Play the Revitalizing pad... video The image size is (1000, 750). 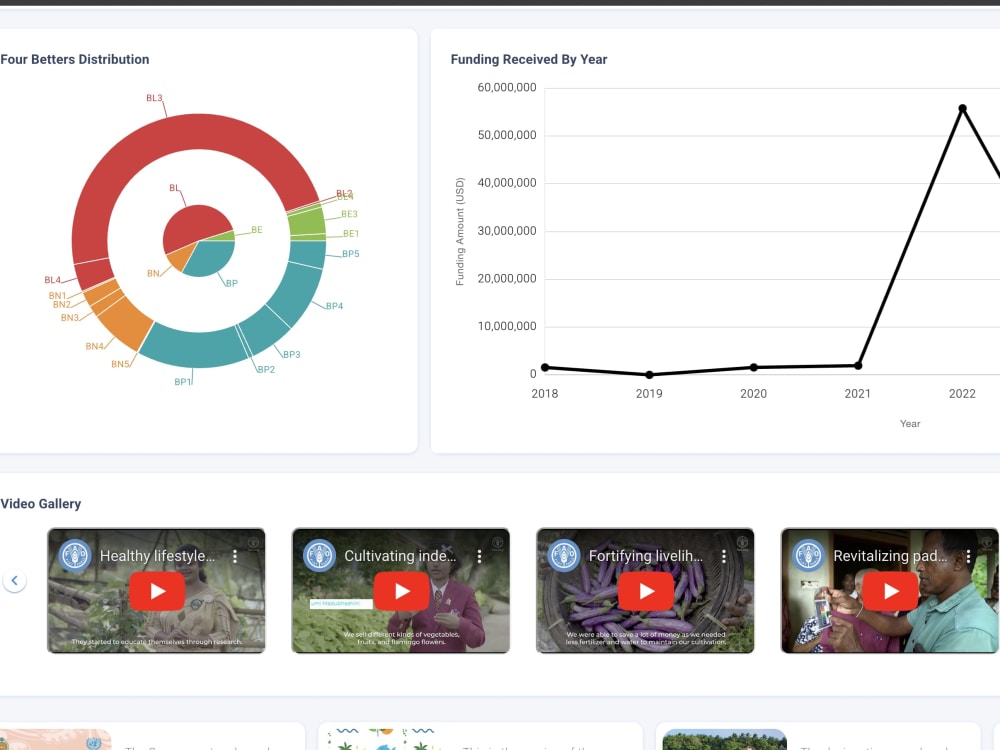tap(890, 591)
